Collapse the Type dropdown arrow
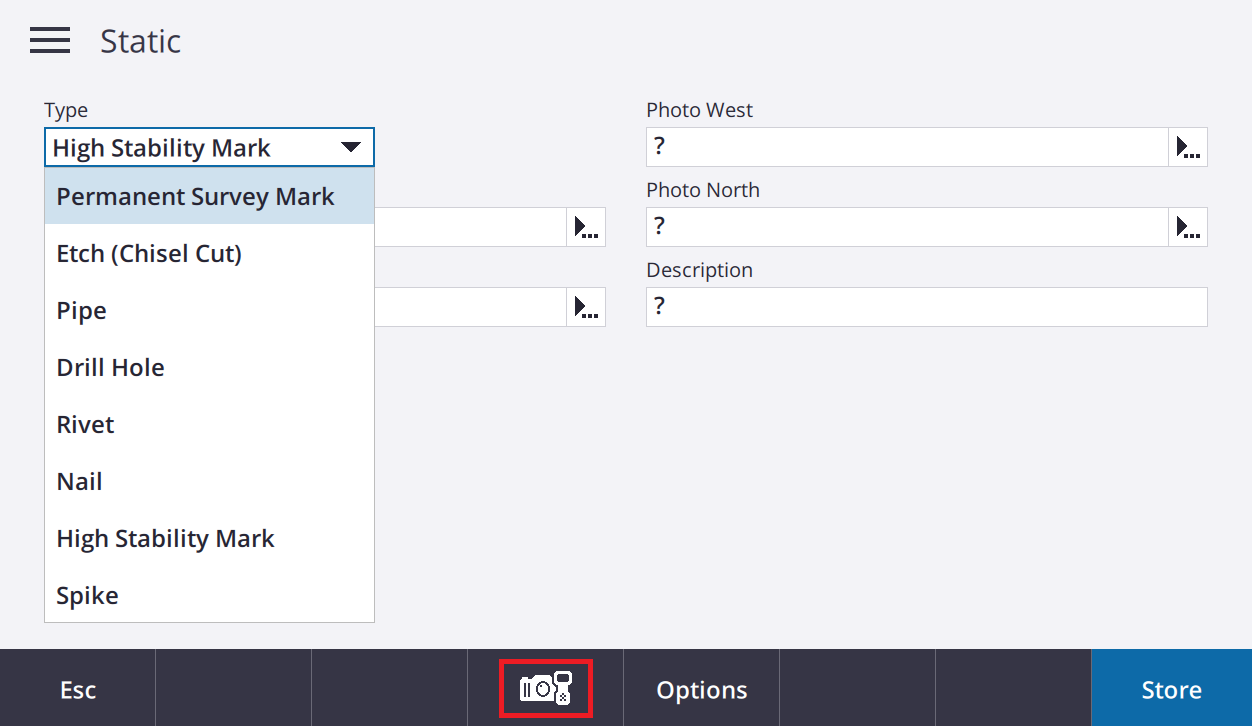Viewport: 1252px width, 726px height. pos(350,147)
